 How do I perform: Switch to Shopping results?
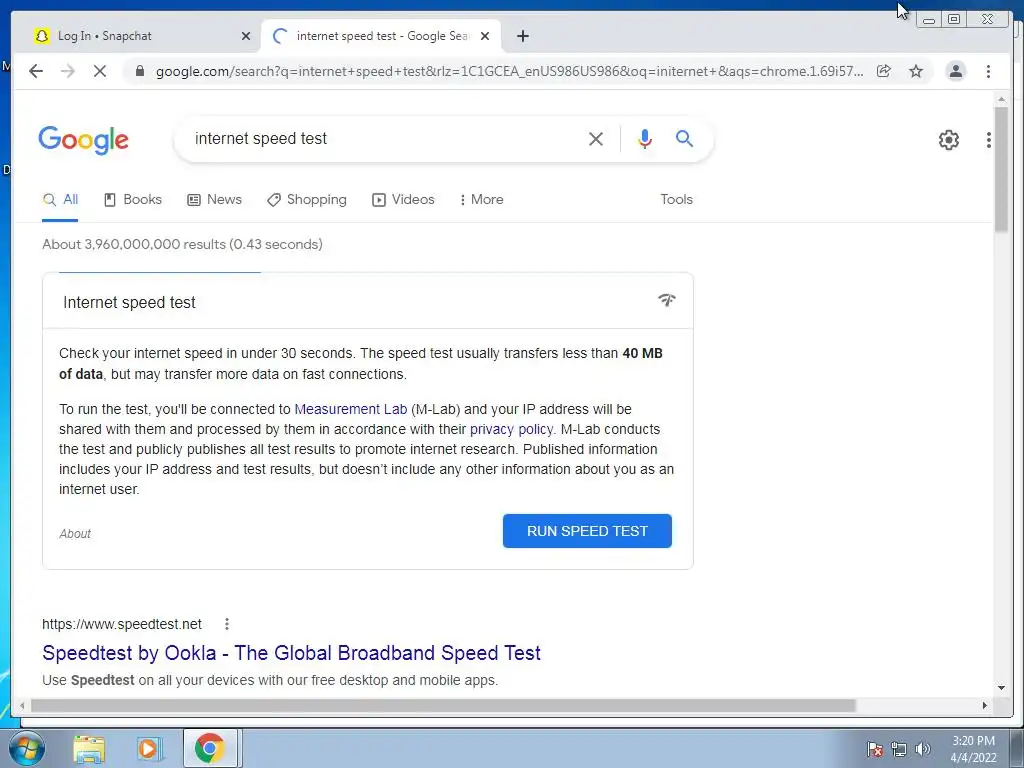pos(307,200)
